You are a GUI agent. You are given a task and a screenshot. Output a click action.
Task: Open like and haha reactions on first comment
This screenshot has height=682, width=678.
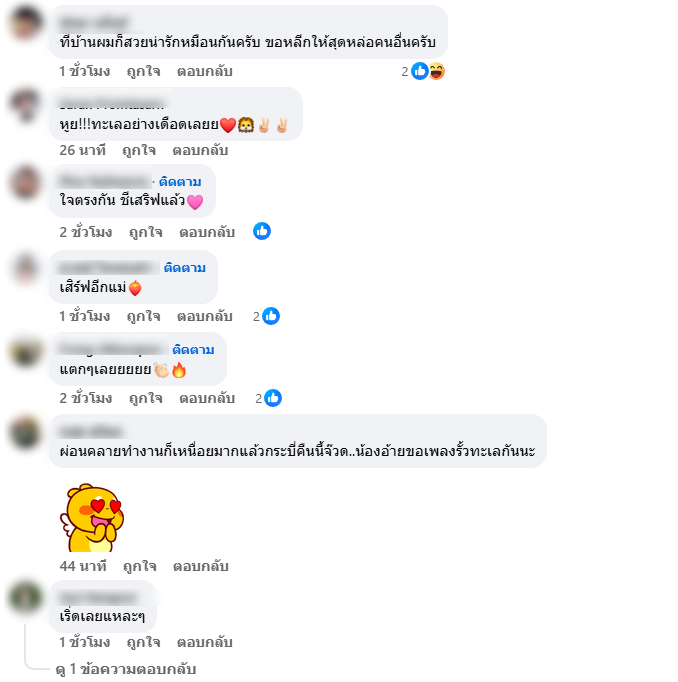(423, 71)
